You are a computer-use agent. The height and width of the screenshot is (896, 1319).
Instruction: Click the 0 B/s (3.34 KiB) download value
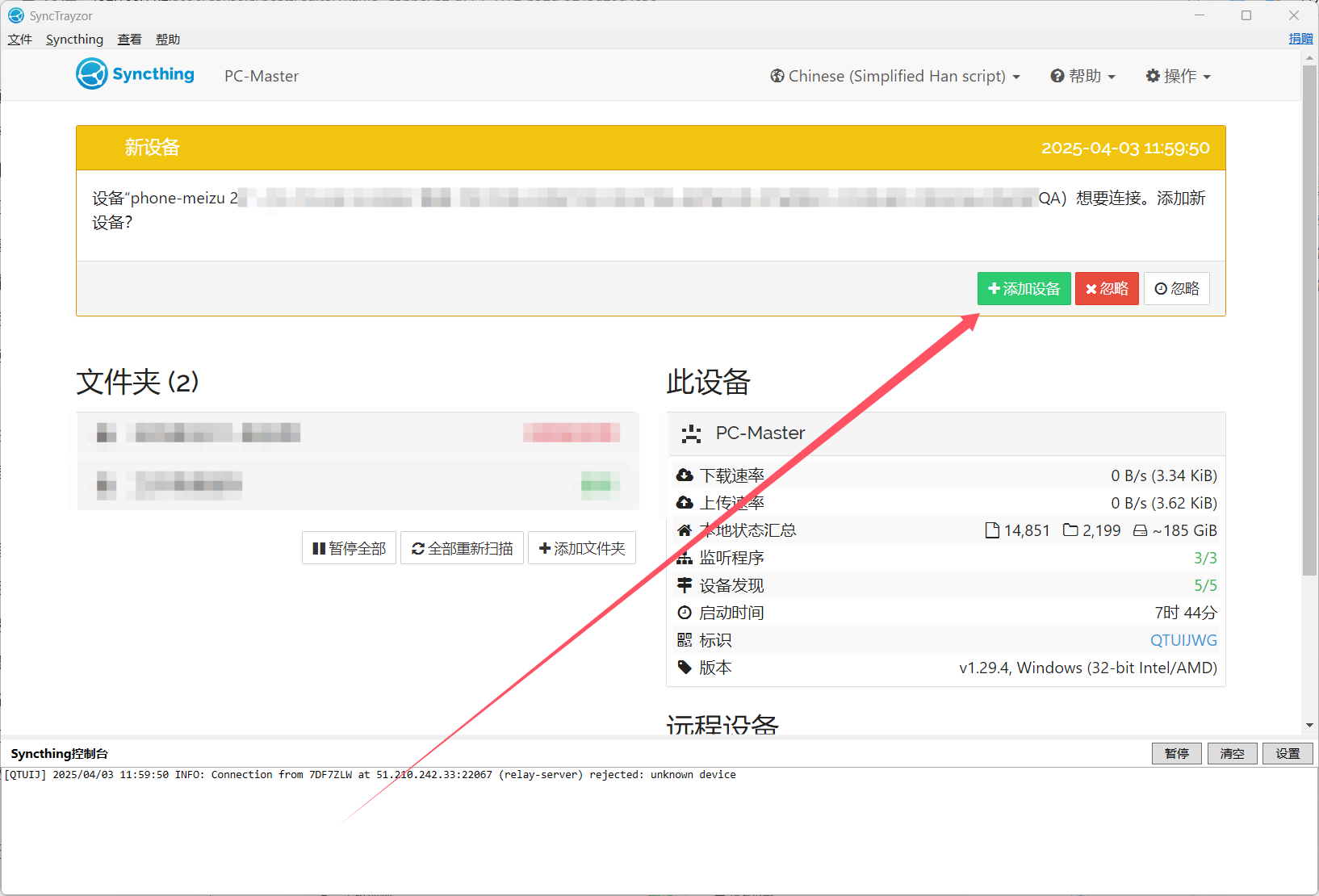pyautogui.click(x=1164, y=475)
